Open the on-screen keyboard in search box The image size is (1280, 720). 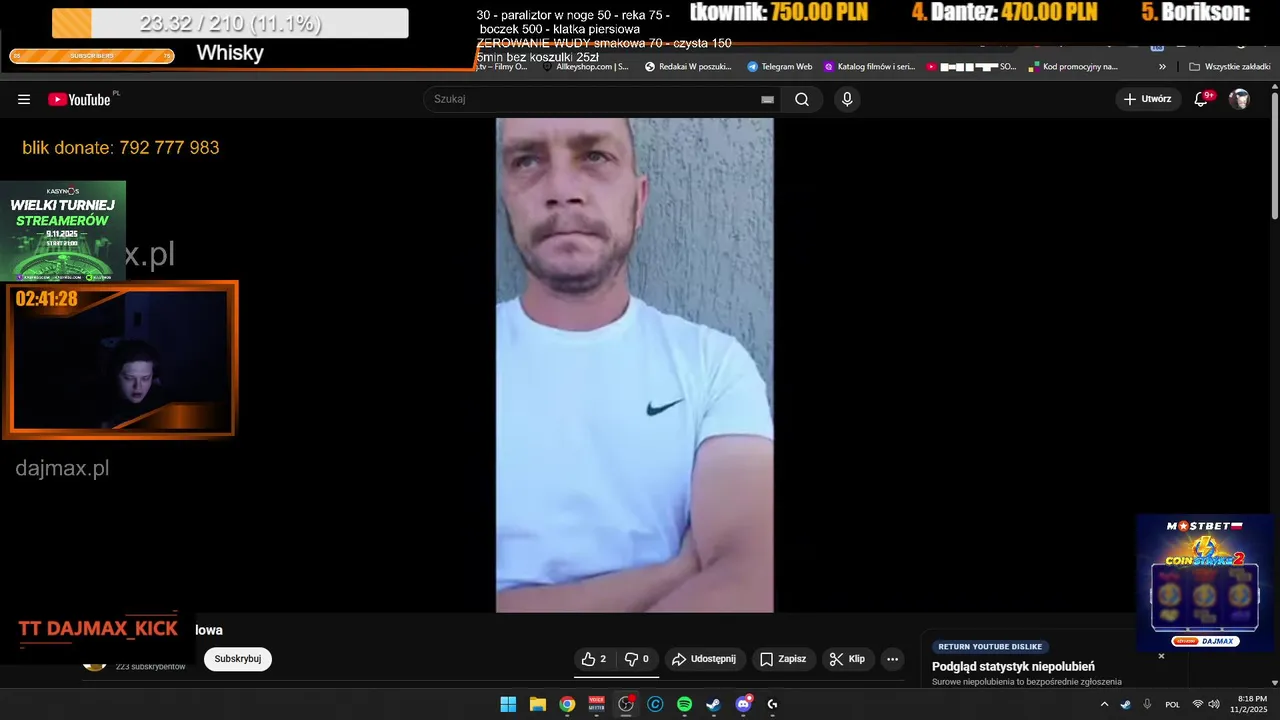[x=767, y=99]
